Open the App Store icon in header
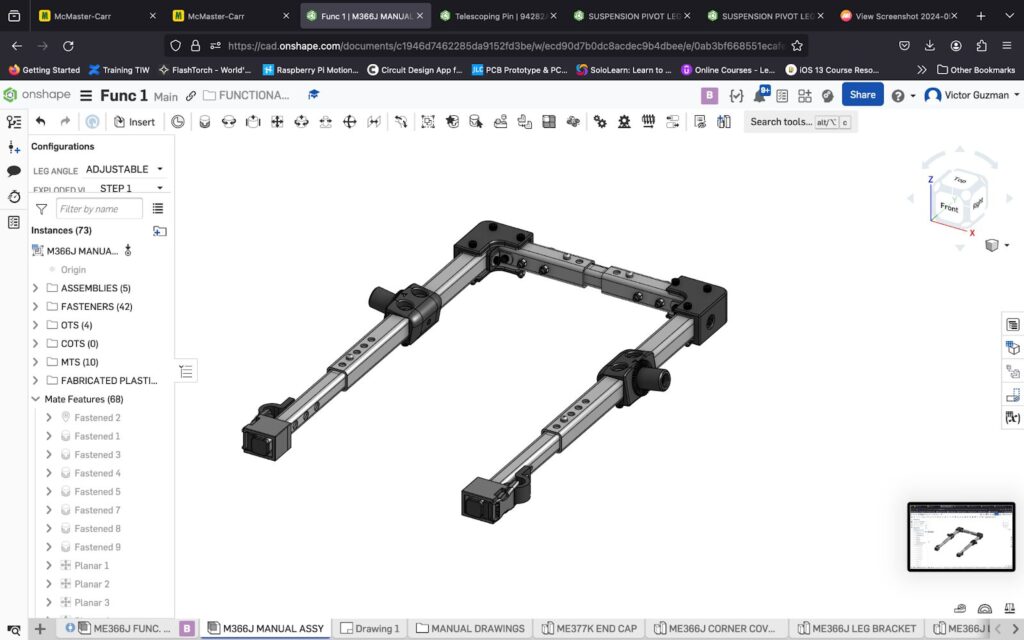This screenshot has width=1024, height=640. point(804,96)
